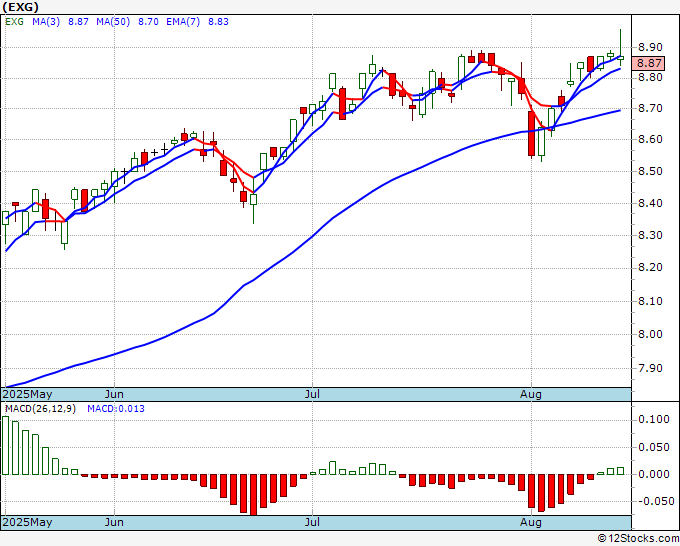Image resolution: width=680 pixels, height=546 pixels.
Task: Click the tallest green MACD bar in May
Action: click(5, 445)
